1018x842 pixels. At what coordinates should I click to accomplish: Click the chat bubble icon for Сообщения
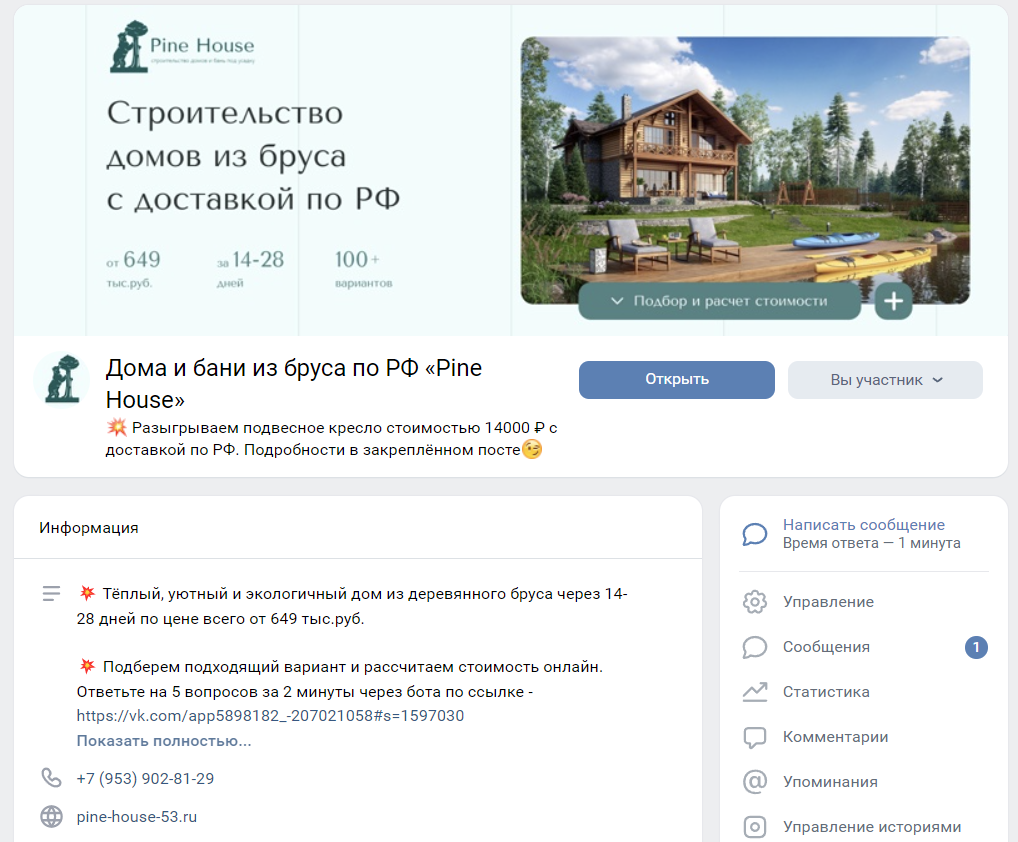click(754, 647)
